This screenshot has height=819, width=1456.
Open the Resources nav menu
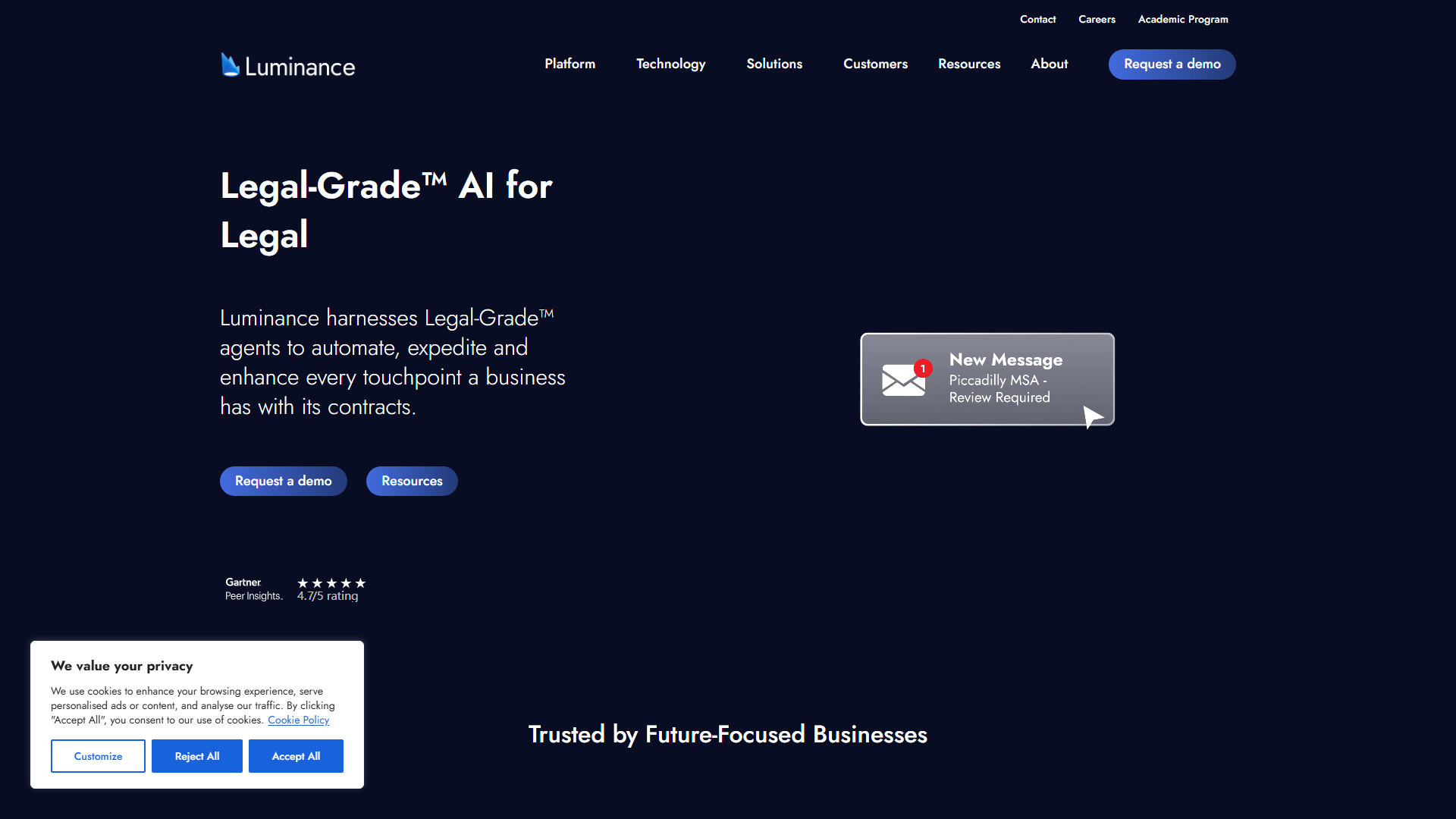click(969, 64)
